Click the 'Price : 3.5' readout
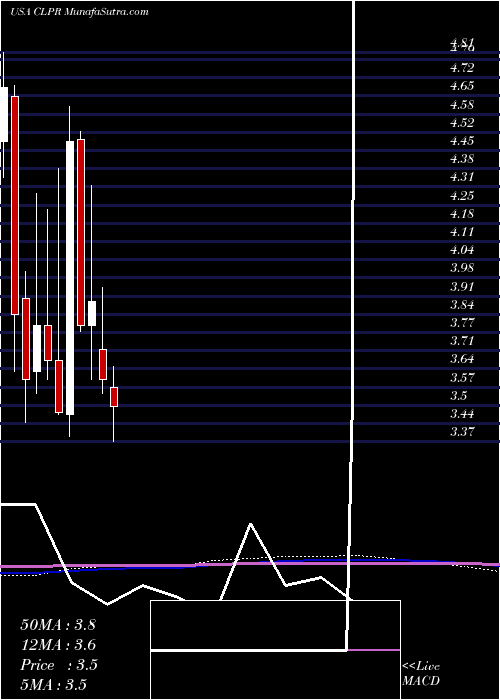Image resolution: width=500 pixels, height=700 pixels. point(59,665)
